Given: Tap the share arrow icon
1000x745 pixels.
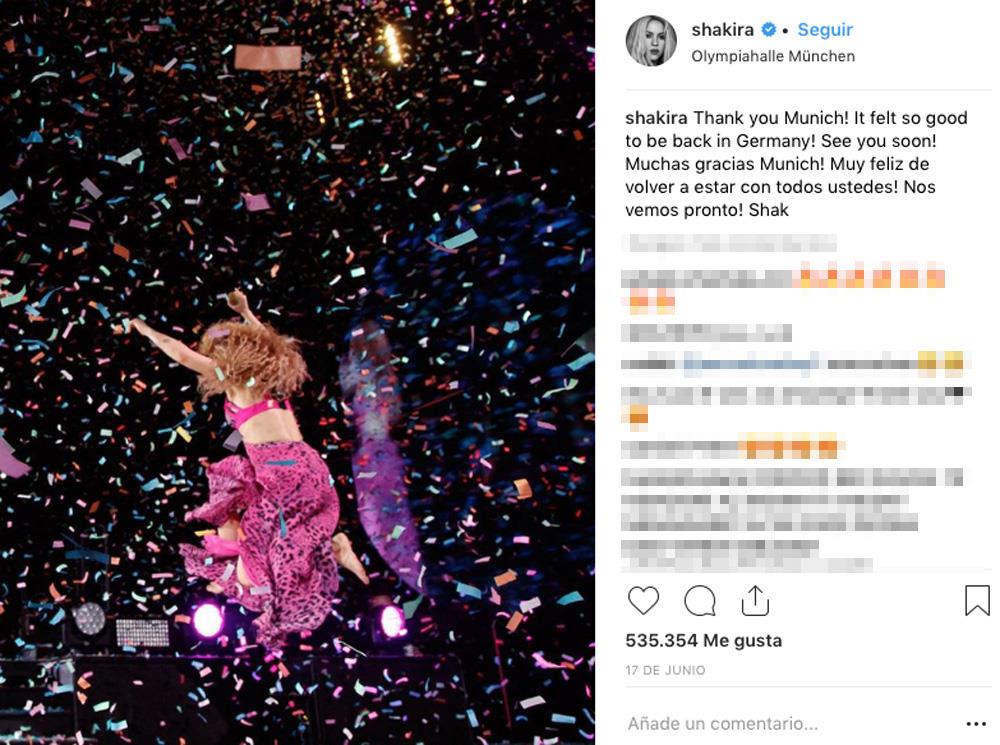Looking at the screenshot, I should pos(755,600).
